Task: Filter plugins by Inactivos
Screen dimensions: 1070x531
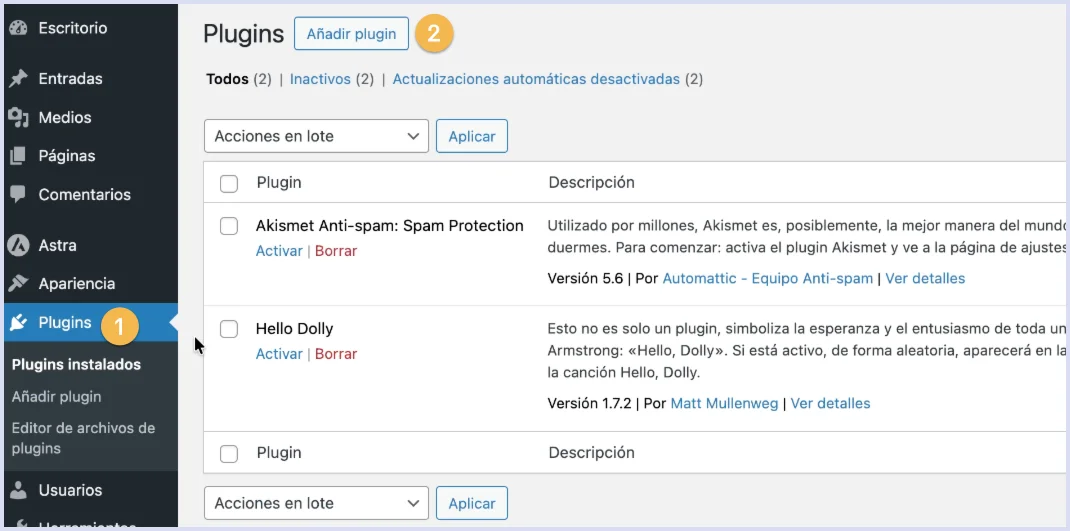Action: pyautogui.click(x=320, y=79)
